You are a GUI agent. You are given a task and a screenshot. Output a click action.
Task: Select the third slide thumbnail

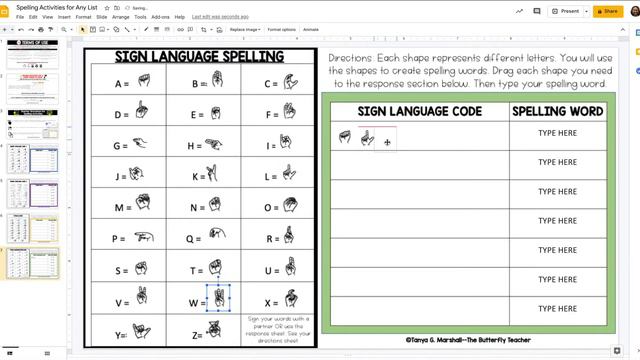[x=33, y=124]
